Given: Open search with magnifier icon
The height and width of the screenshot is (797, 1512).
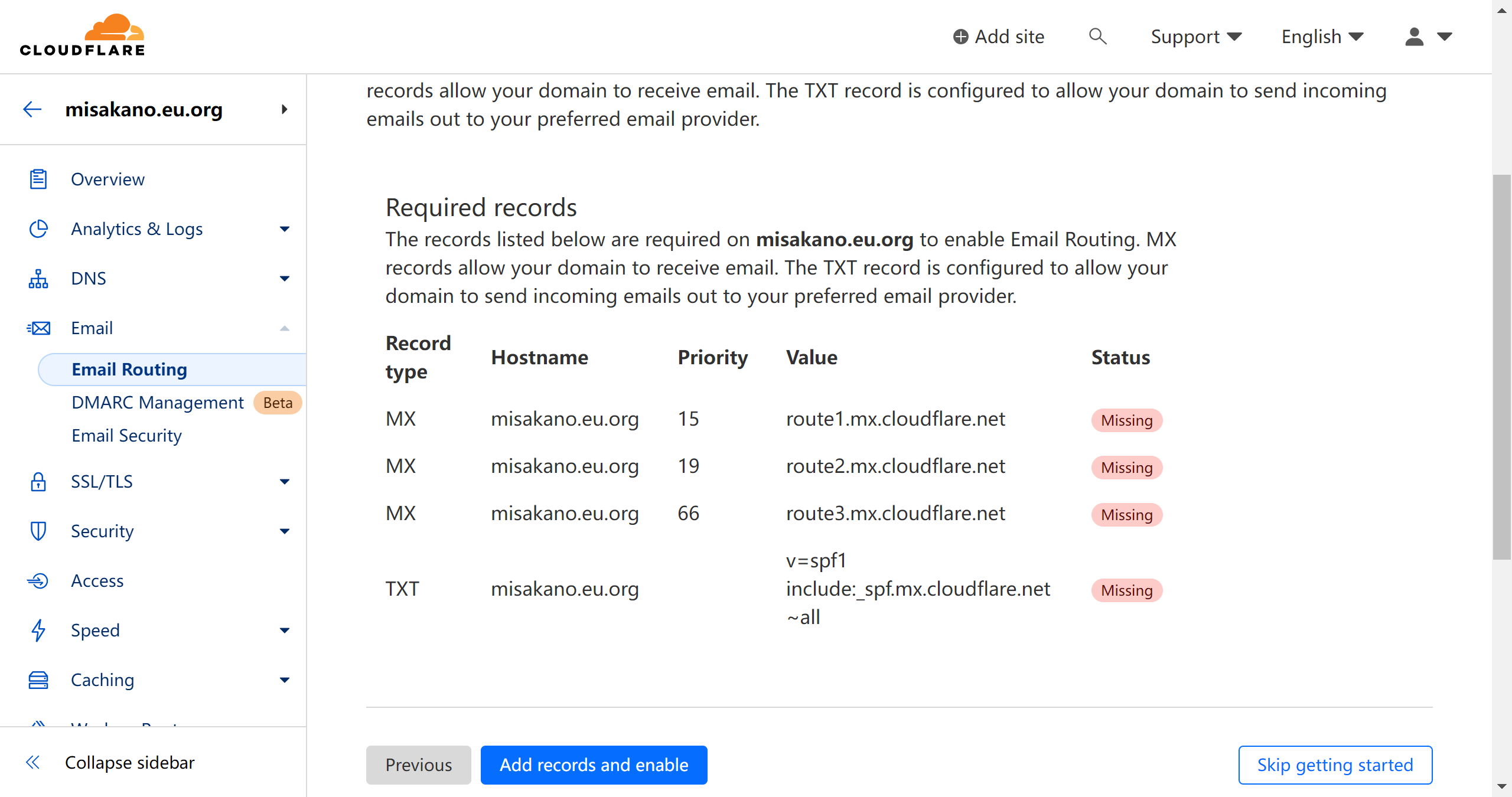Looking at the screenshot, I should 1097,37.
